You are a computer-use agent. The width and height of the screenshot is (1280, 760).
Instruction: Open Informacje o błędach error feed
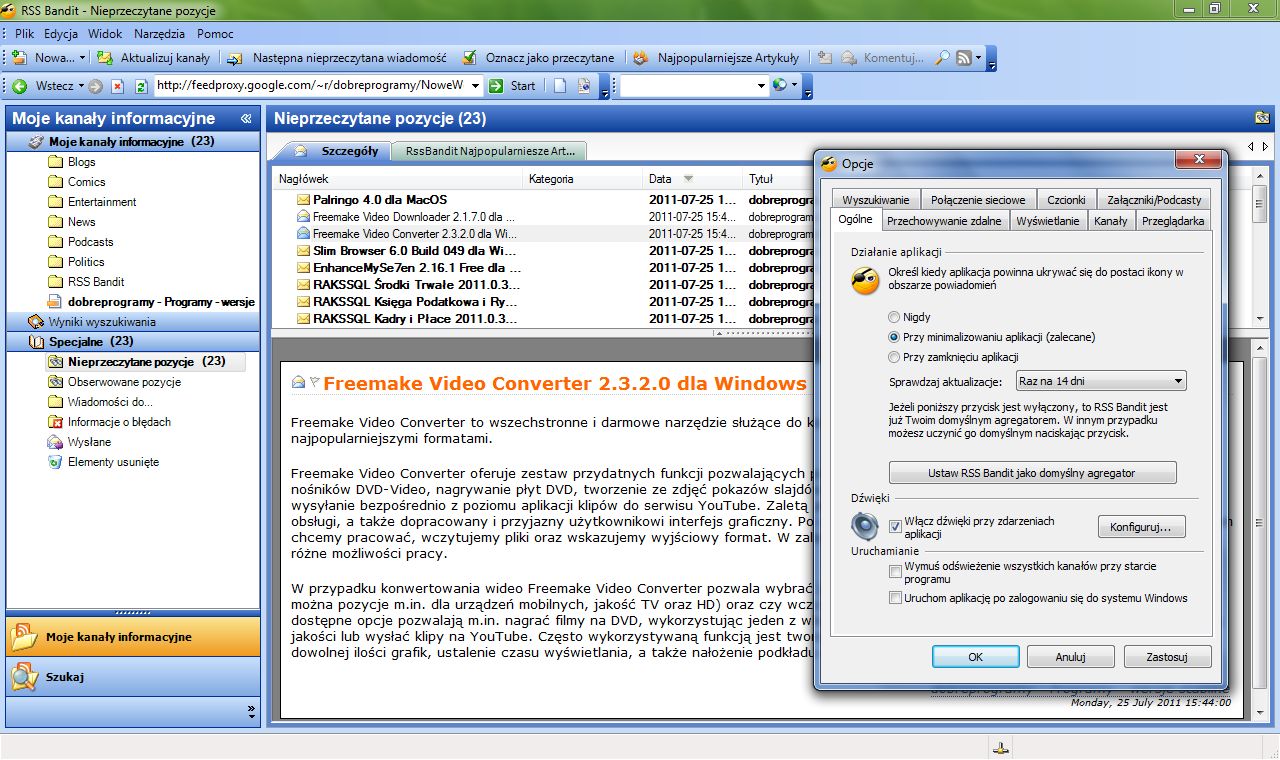(x=109, y=422)
